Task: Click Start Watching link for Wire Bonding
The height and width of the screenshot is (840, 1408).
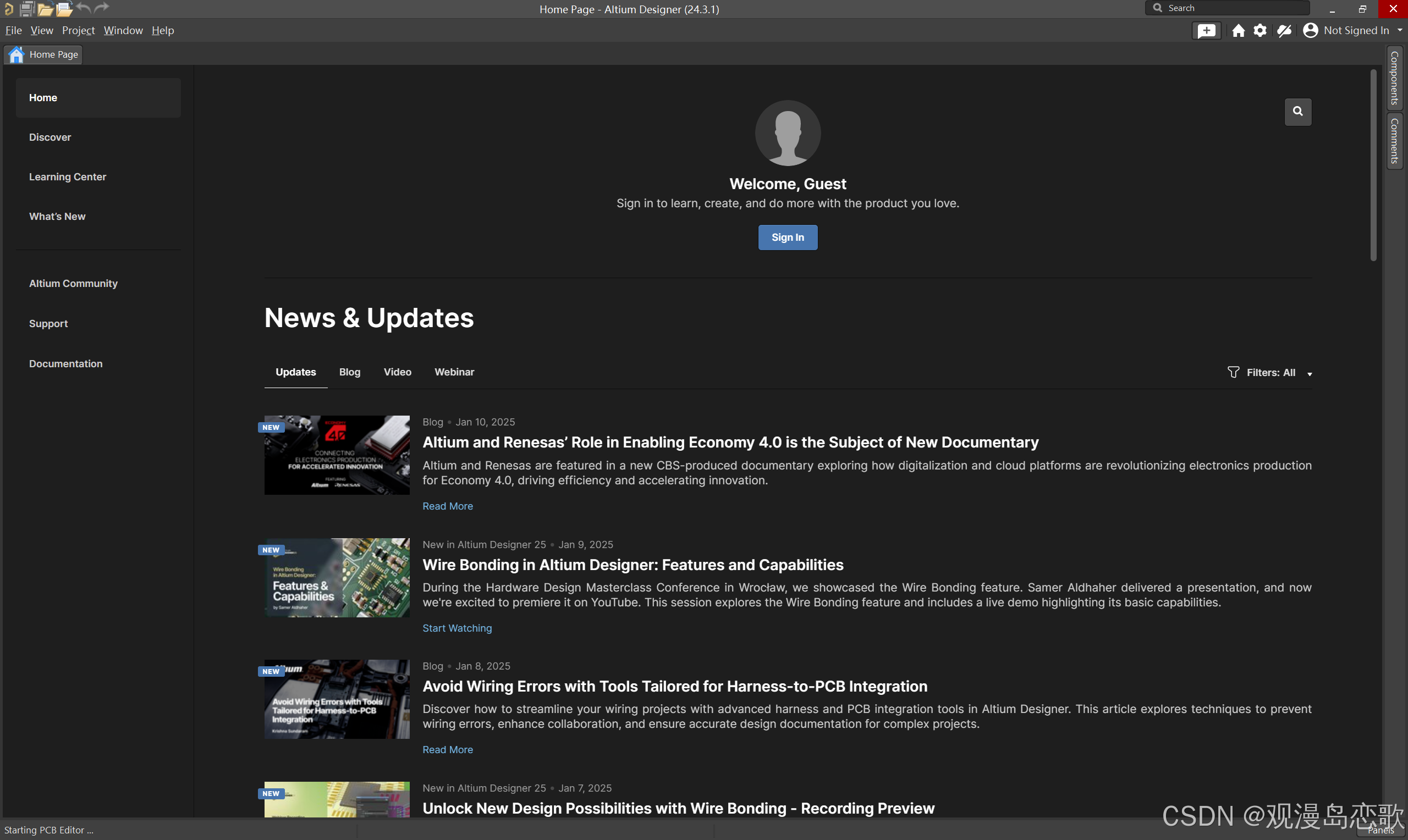Action: coord(457,628)
